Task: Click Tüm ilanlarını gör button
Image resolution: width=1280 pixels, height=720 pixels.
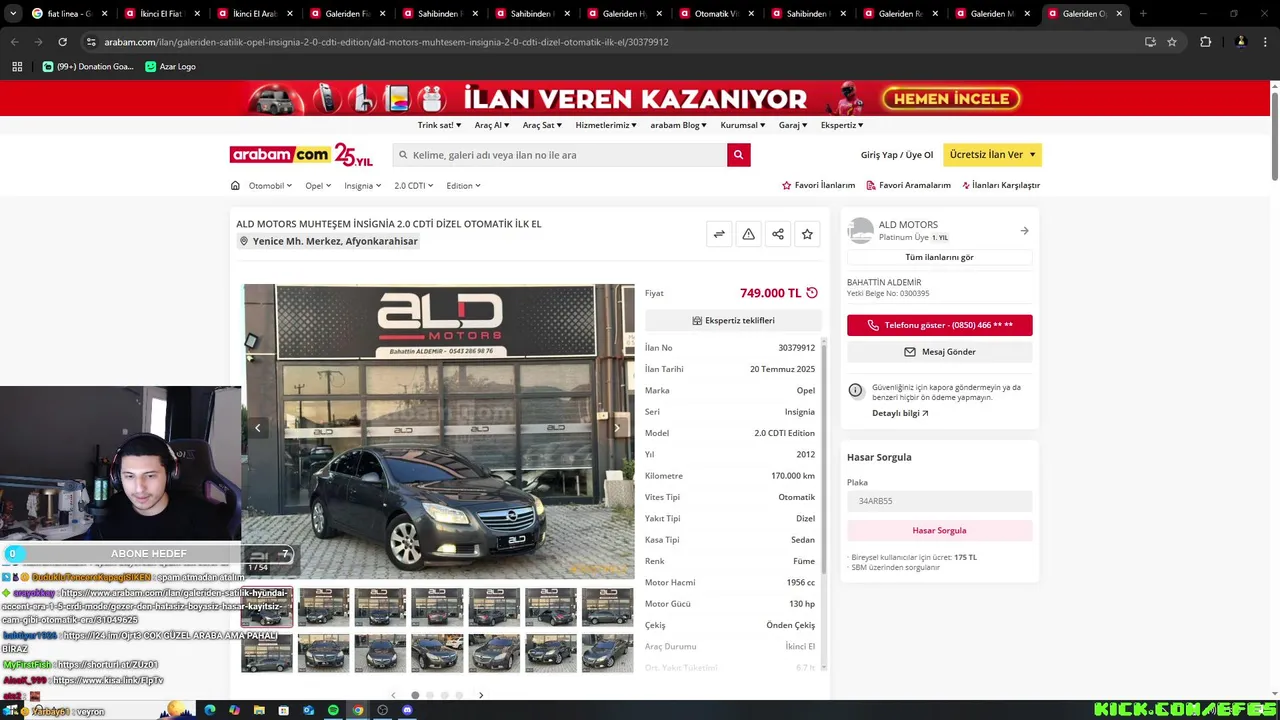Action: pos(939,257)
